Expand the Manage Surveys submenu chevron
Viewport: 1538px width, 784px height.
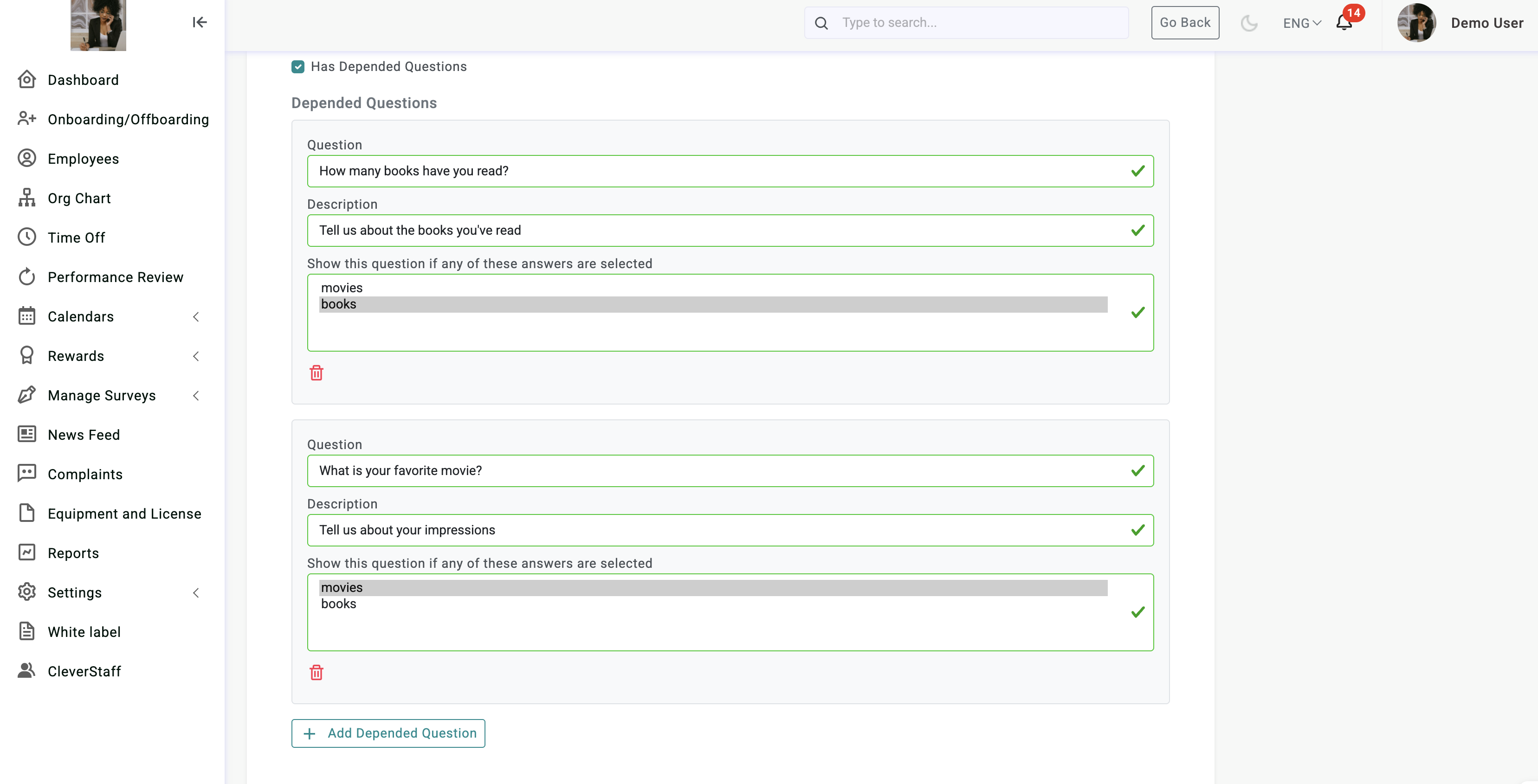click(x=196, y=395)
